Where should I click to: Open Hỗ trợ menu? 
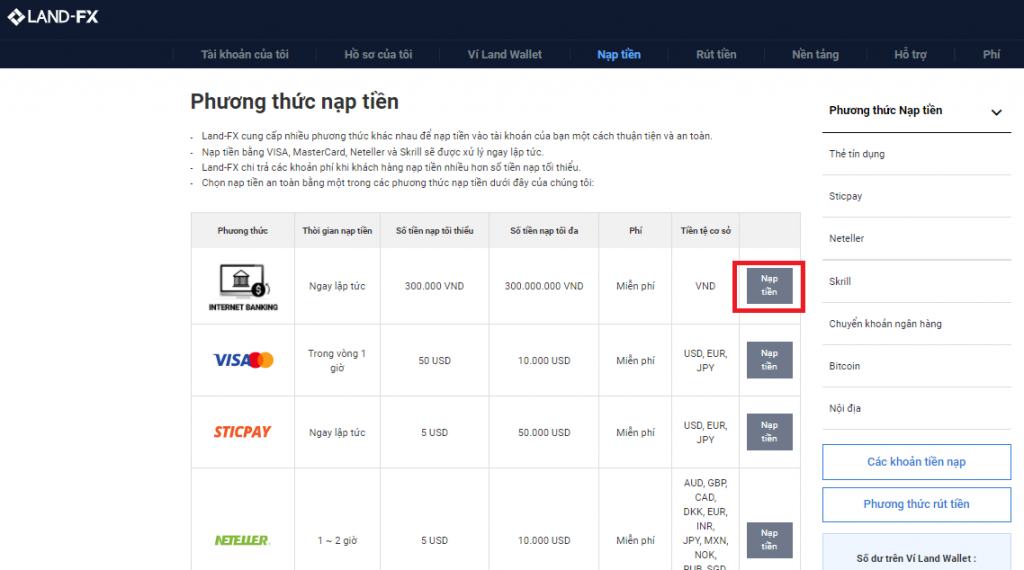[x=910, y=54]
